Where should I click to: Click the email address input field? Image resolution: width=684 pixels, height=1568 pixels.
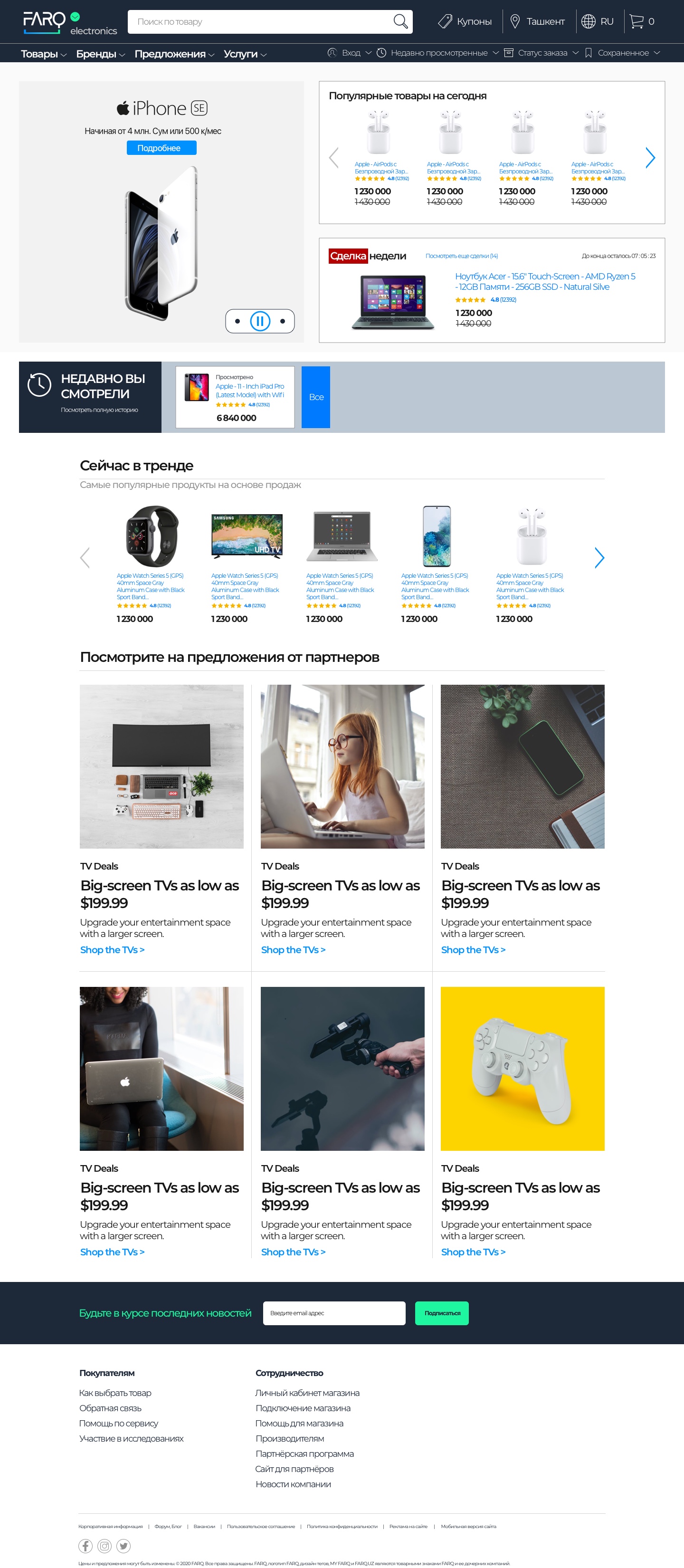tap(334, 1312)
